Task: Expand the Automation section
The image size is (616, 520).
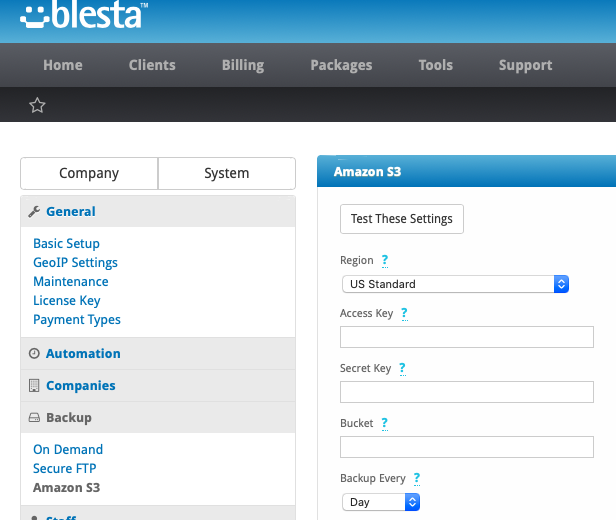Action: (x=158, y=353)
